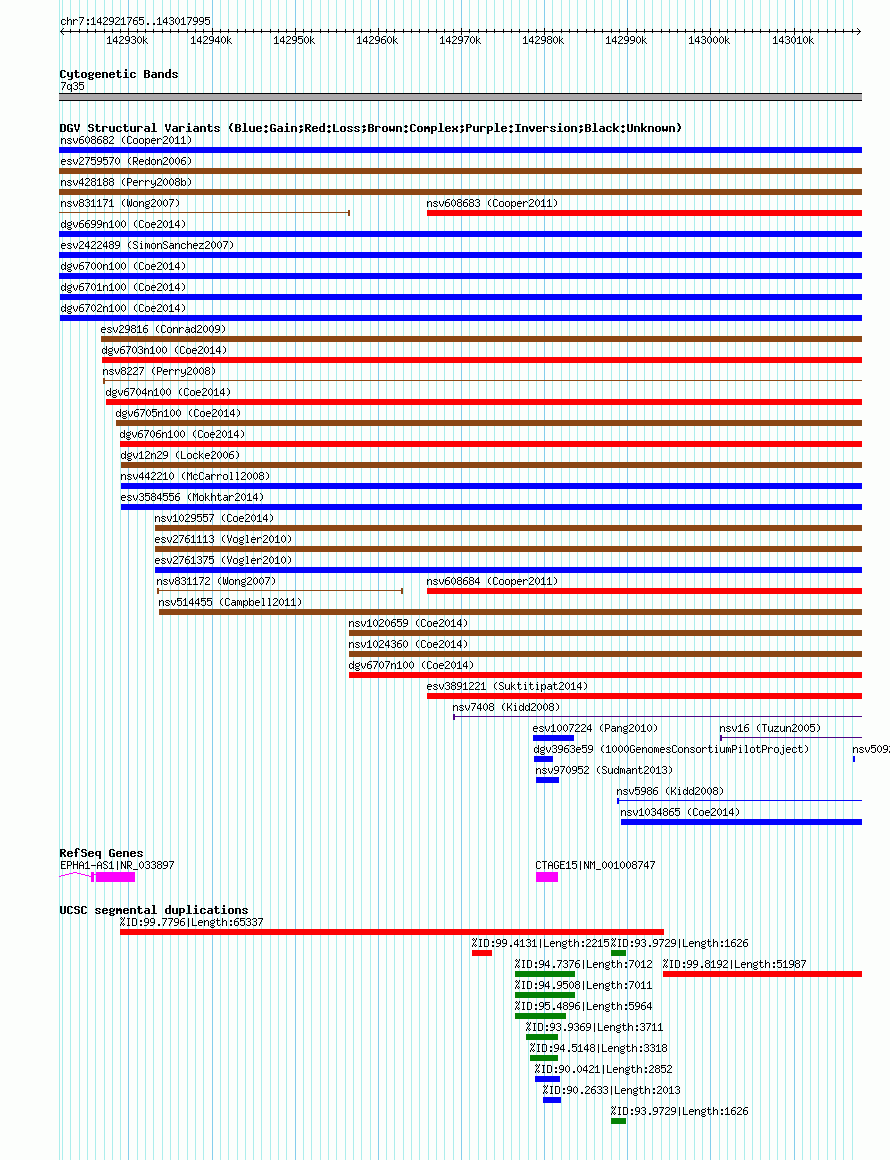Click the dgv6702n100 (Coe2014) label
Screen dimensions: 890x1160
point(123,308)
